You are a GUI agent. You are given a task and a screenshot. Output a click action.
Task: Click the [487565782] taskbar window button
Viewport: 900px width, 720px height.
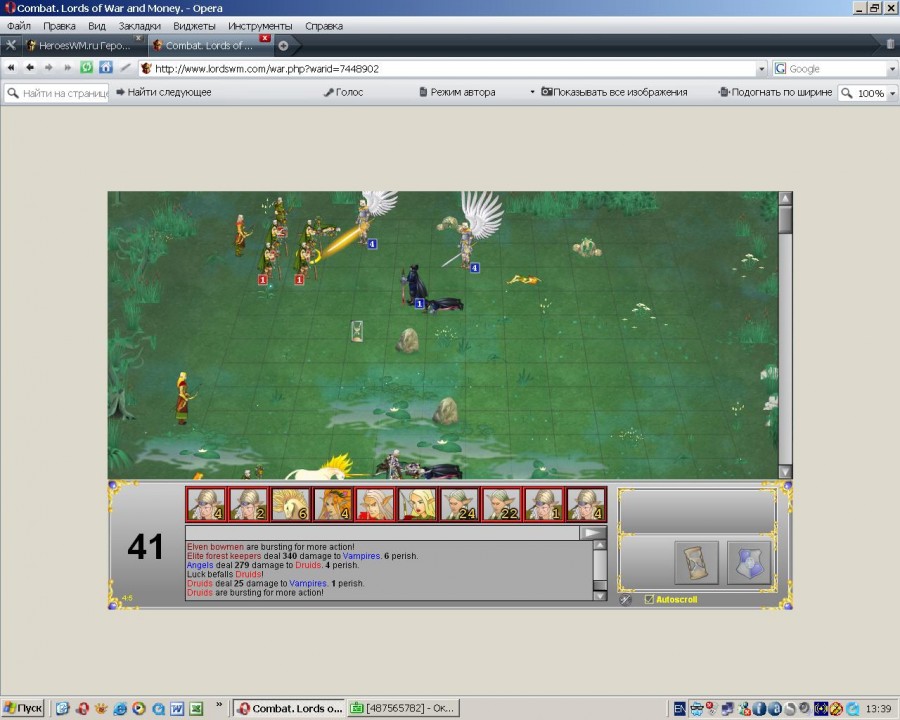[x=405, y=708]
